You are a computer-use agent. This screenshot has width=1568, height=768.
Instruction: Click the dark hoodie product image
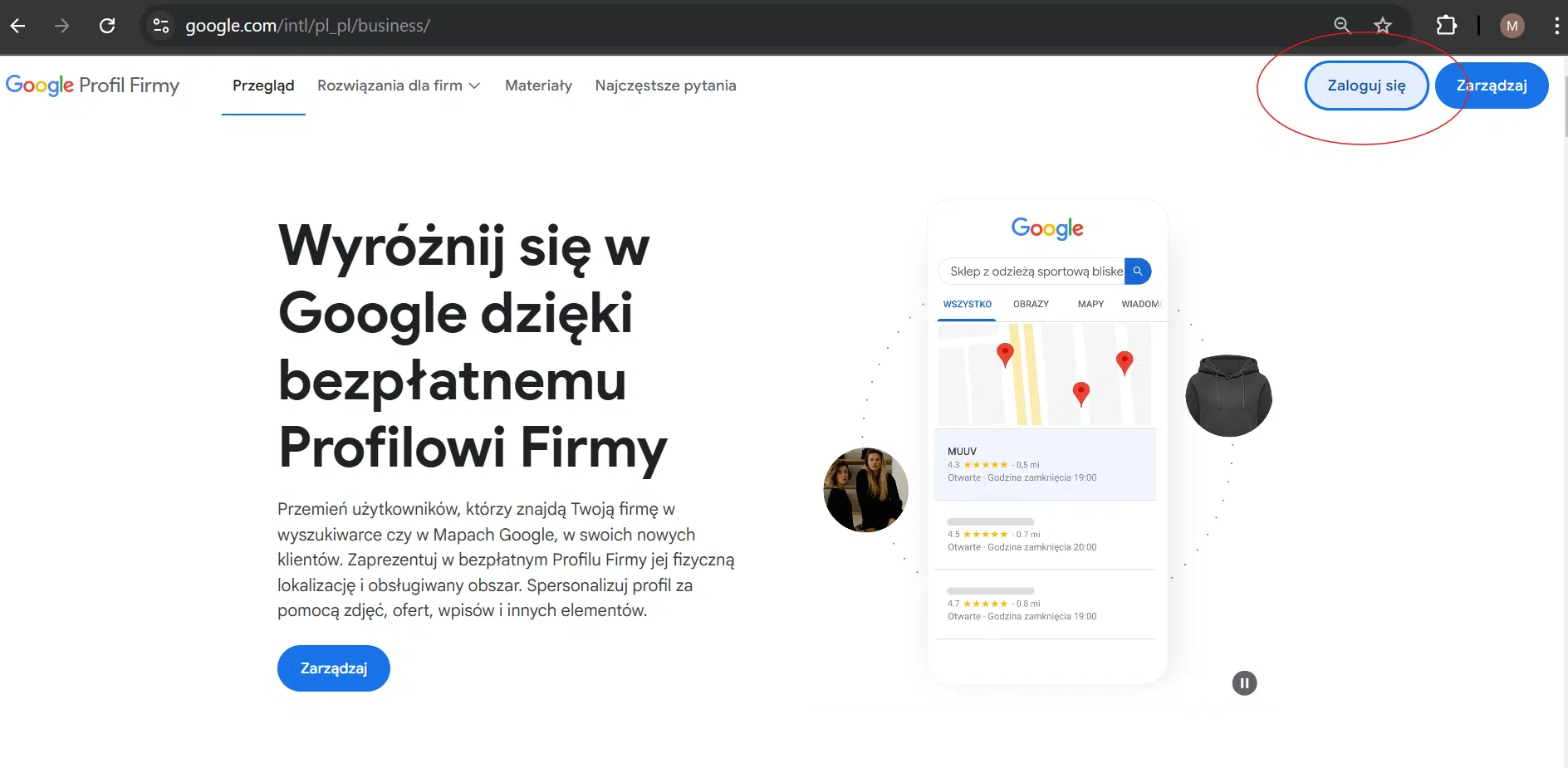1228,395
